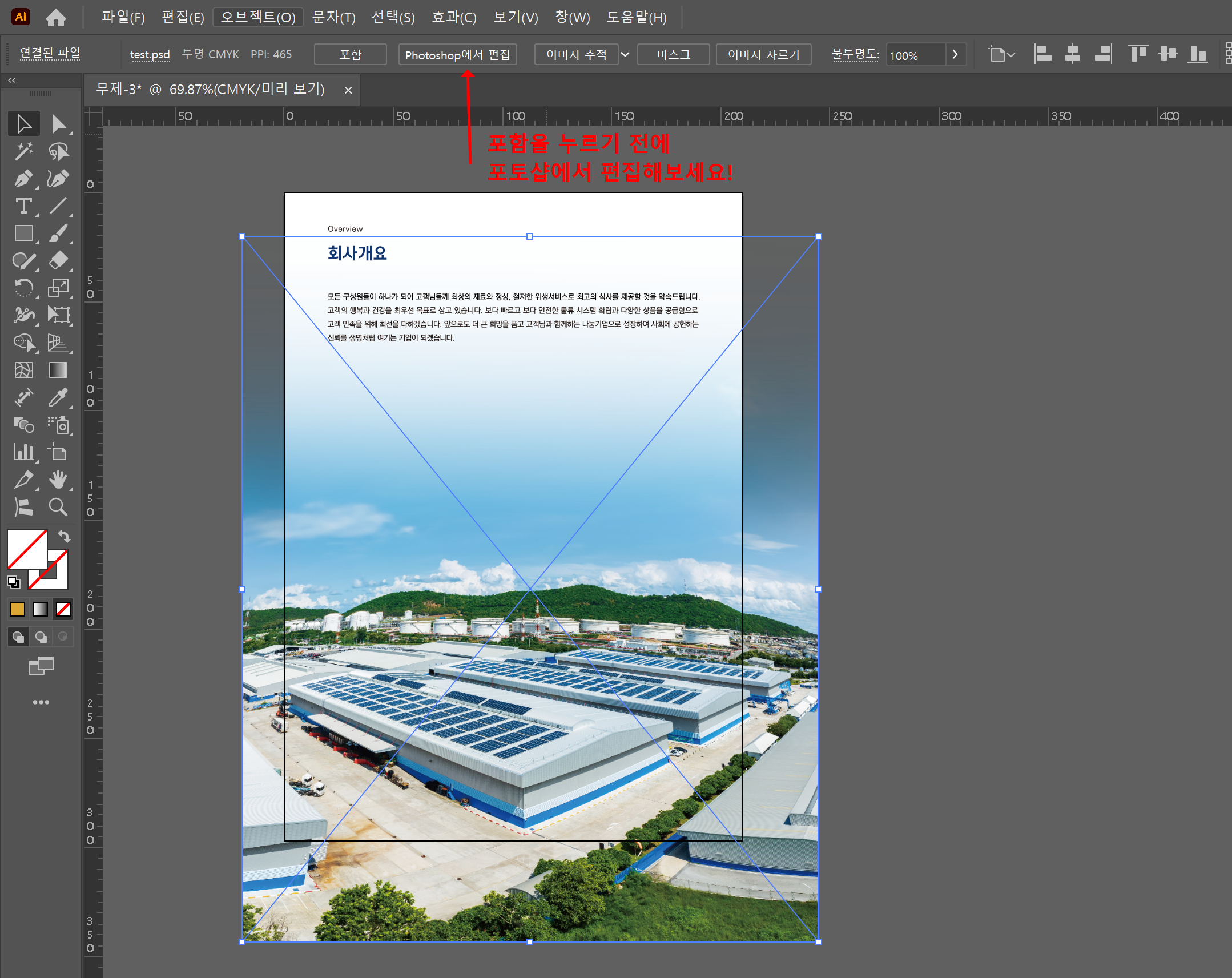This screenshot has width=1232, height=978.
Task: Select the Magic Wand tool
Action: click(x=23, y=151)
